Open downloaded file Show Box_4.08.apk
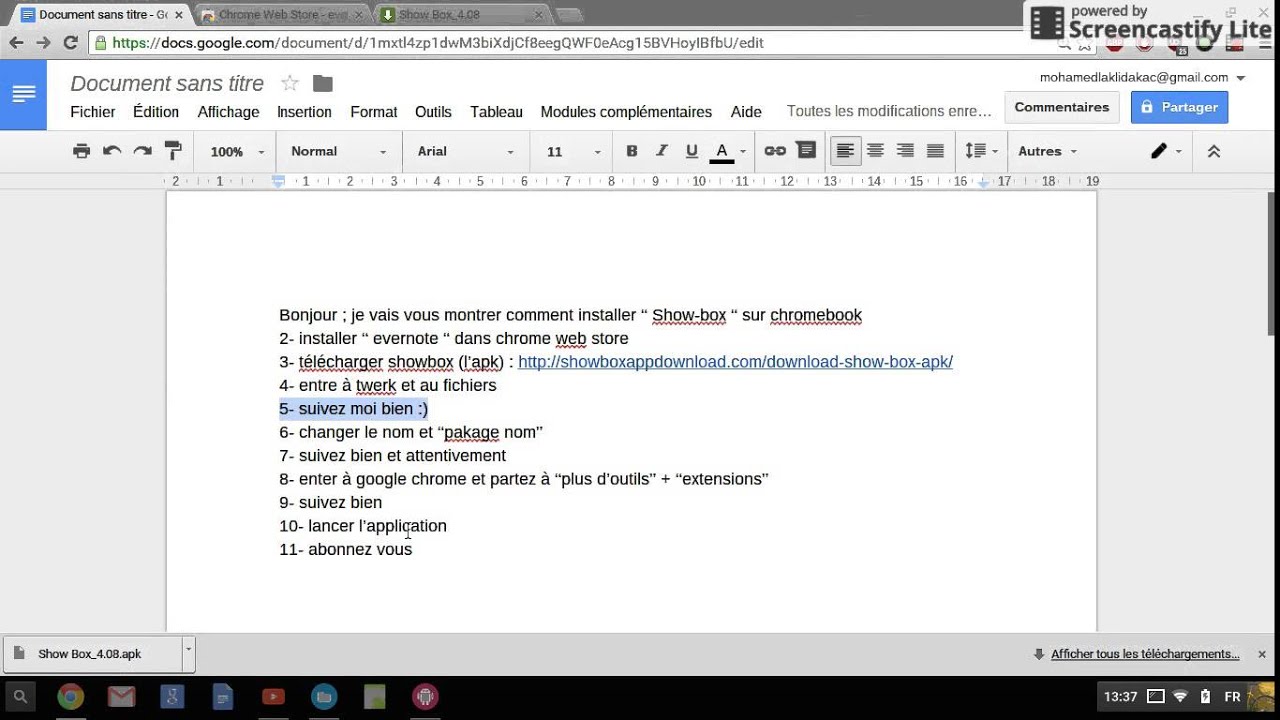Image resolution: width=1280 pixels, height=720 pixels. [92, 654]
